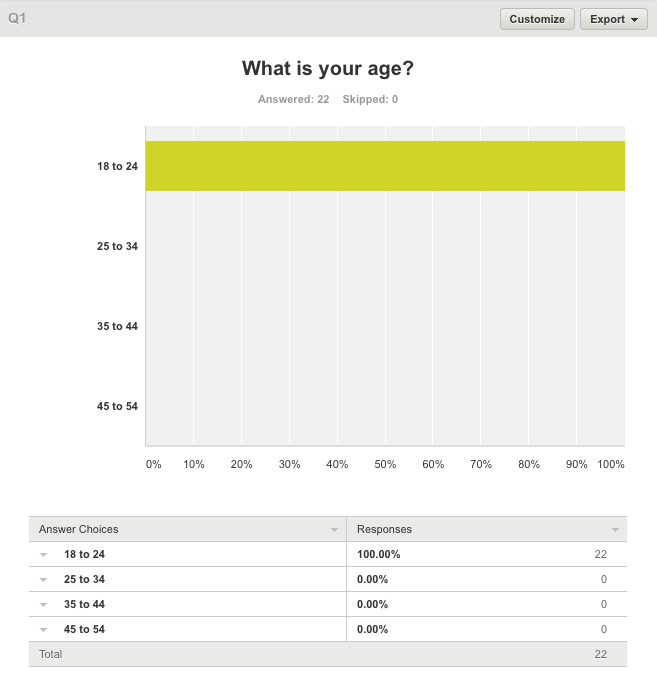Expand the 35 to 44 row arrow
The width and height of the screenshot is (657, 698).
(x=44, y=604)
